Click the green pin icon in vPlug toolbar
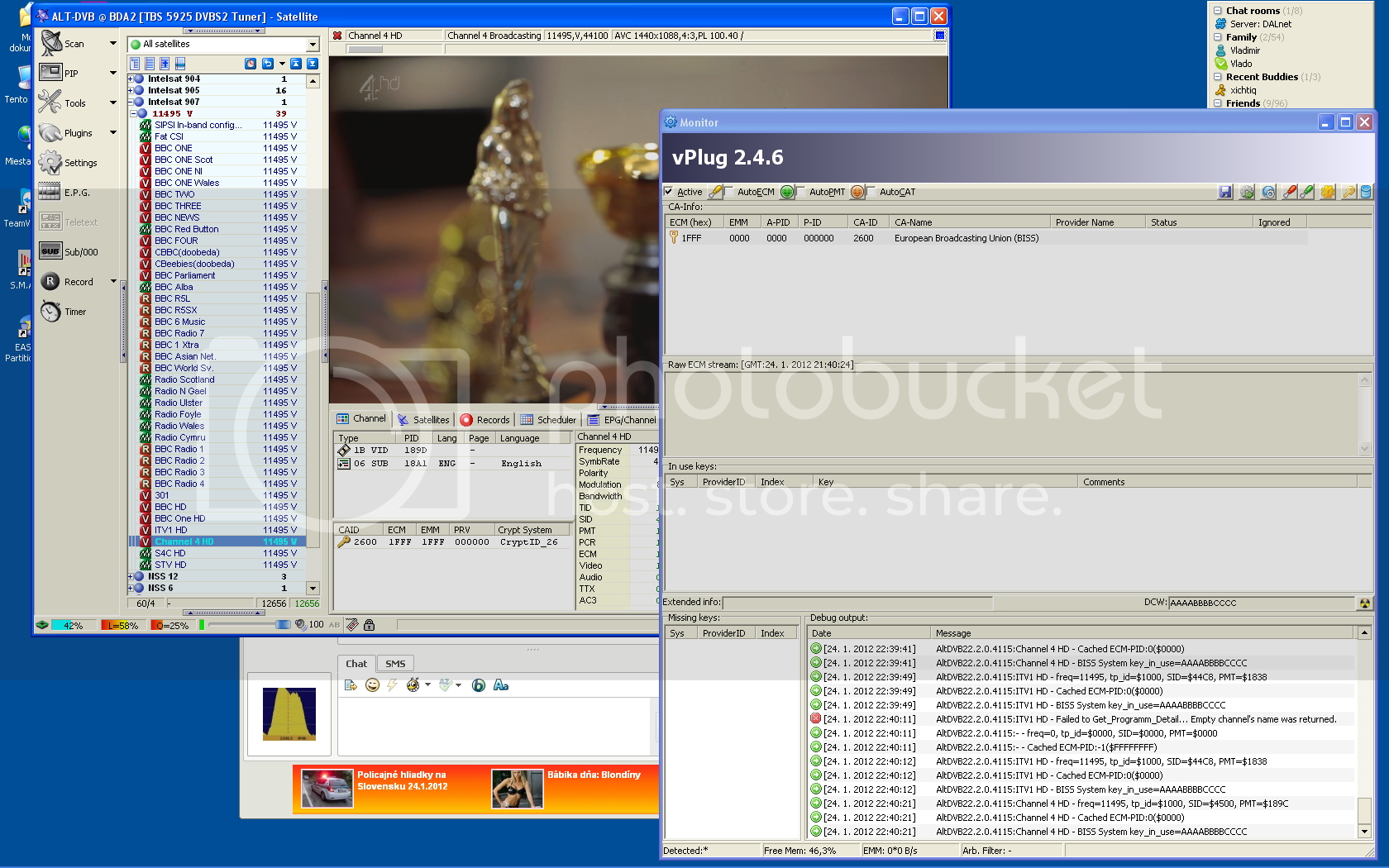This screenshot has height=868, width=1389. (x=1307, y=192)
